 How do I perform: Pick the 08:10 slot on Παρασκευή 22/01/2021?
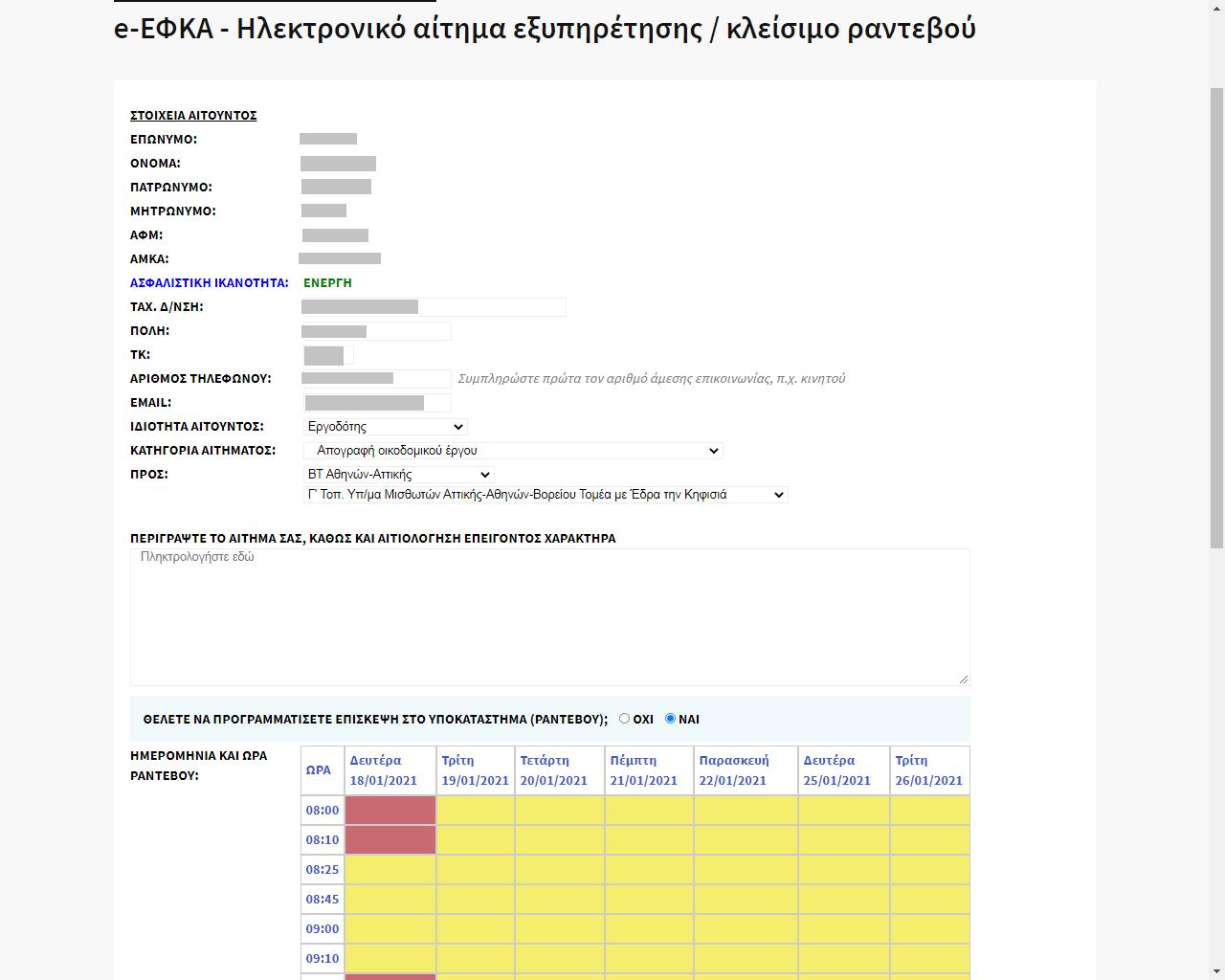[746, 840]
